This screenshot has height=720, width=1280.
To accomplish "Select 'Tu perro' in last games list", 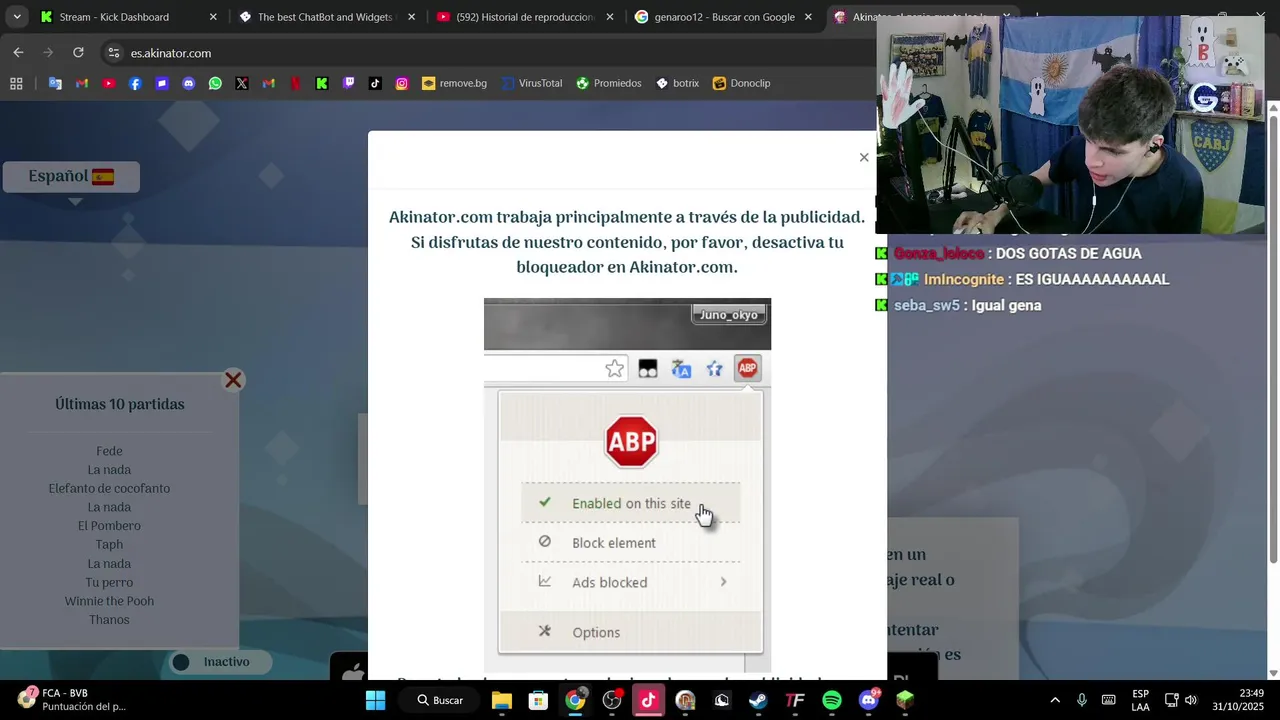I will coord(109,583).
